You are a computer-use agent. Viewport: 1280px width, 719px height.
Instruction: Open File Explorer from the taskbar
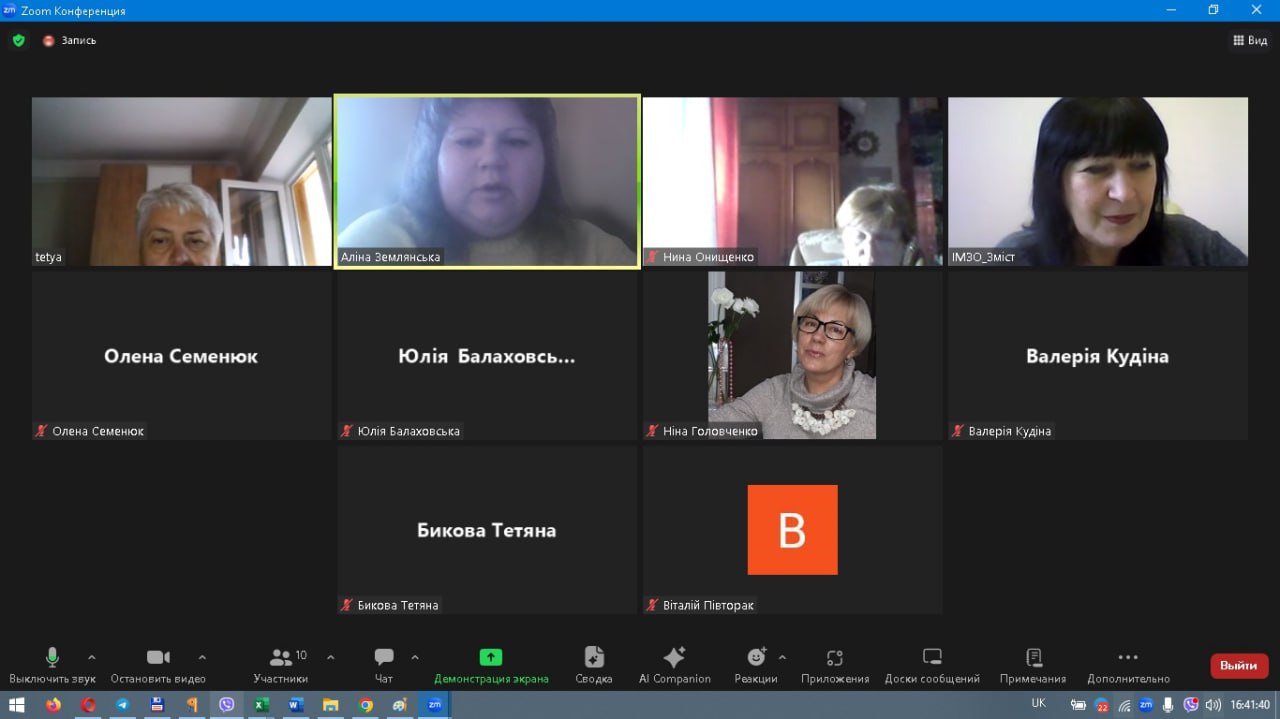pos(330,705)
